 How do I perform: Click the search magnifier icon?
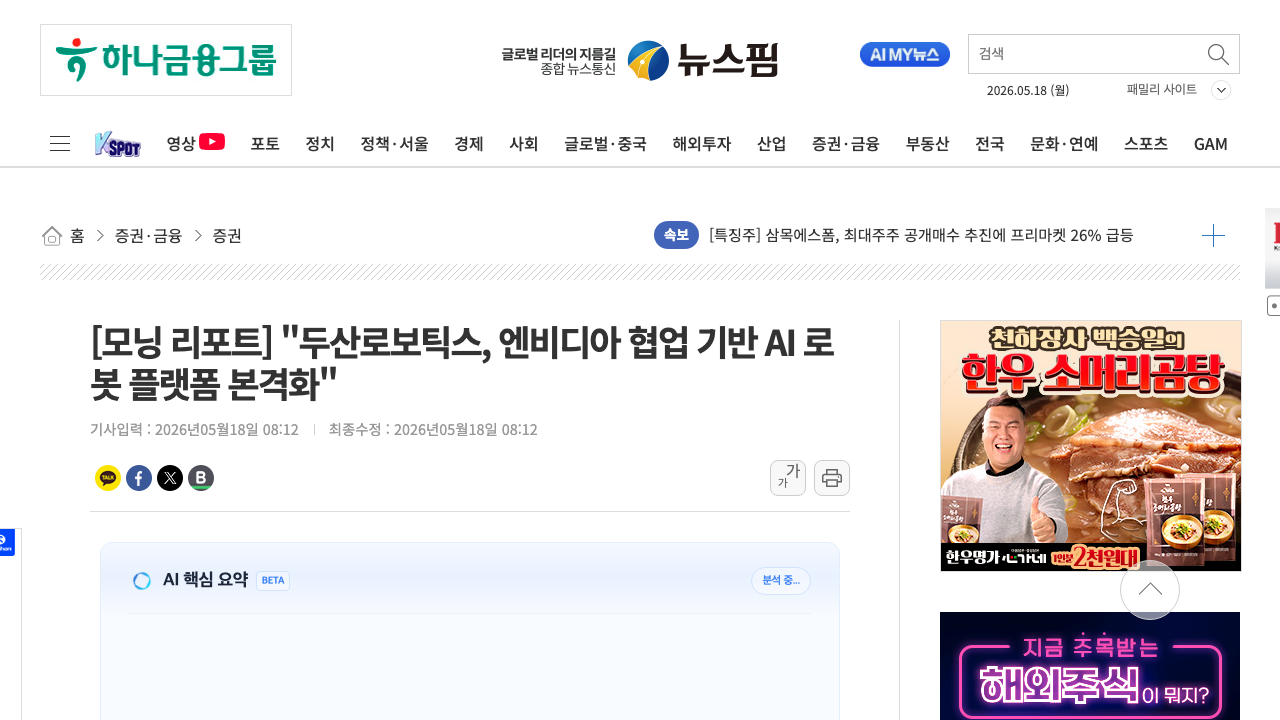tap(1218, 54)
